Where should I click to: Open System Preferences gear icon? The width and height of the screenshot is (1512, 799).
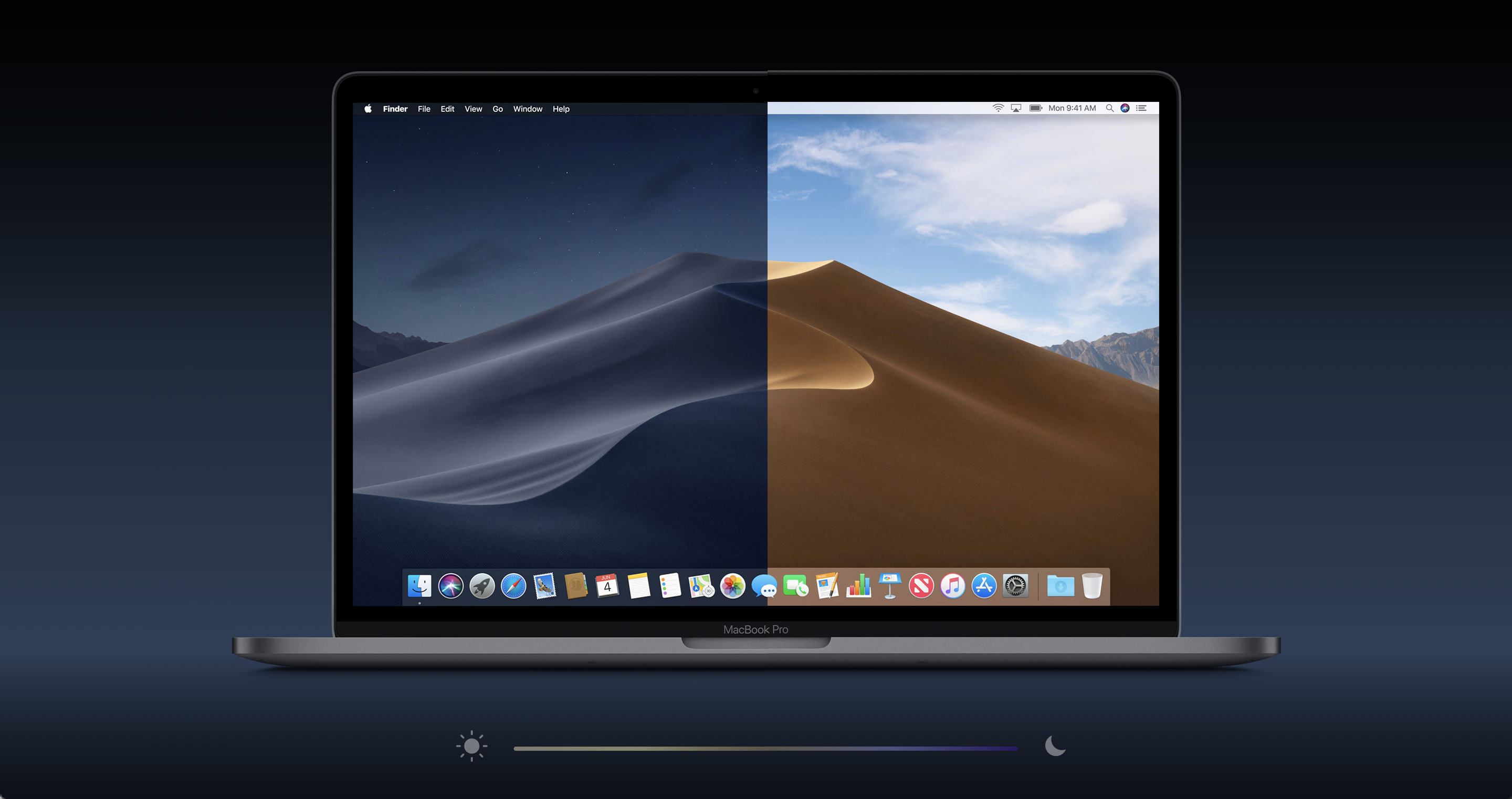click(x=1015, y=586)
